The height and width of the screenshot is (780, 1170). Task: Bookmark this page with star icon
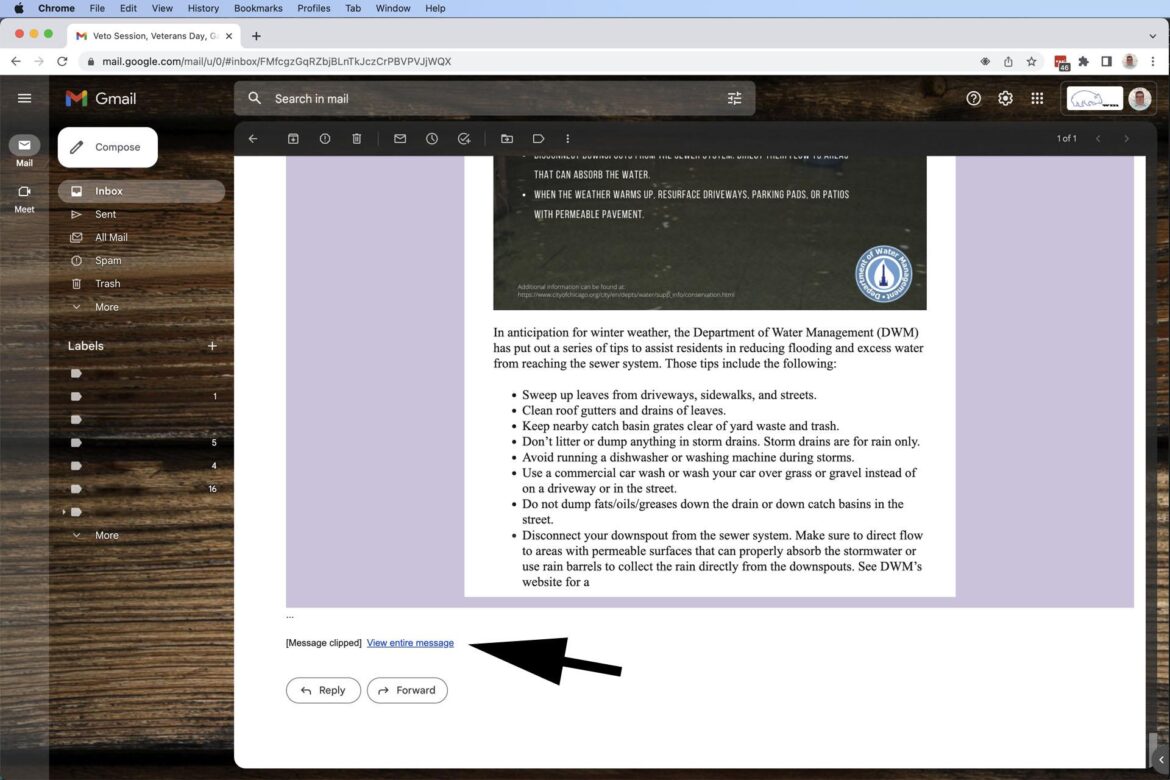click(x=1031, y=61)
